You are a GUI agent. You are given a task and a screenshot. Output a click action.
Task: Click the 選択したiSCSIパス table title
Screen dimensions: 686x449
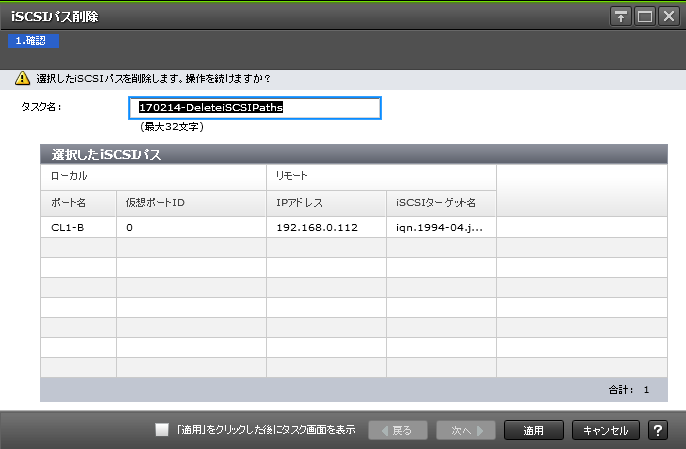[x=106, y=154]
